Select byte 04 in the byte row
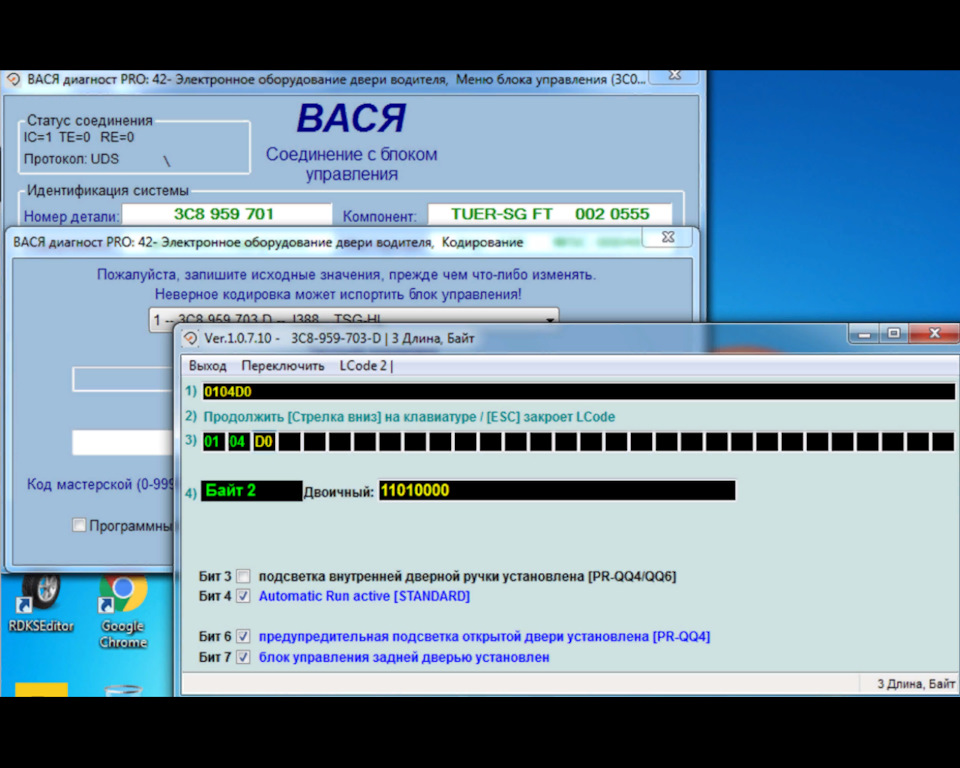Image resolution: width=960 pixels, height=768 pixels. click(x=238, y=442)
